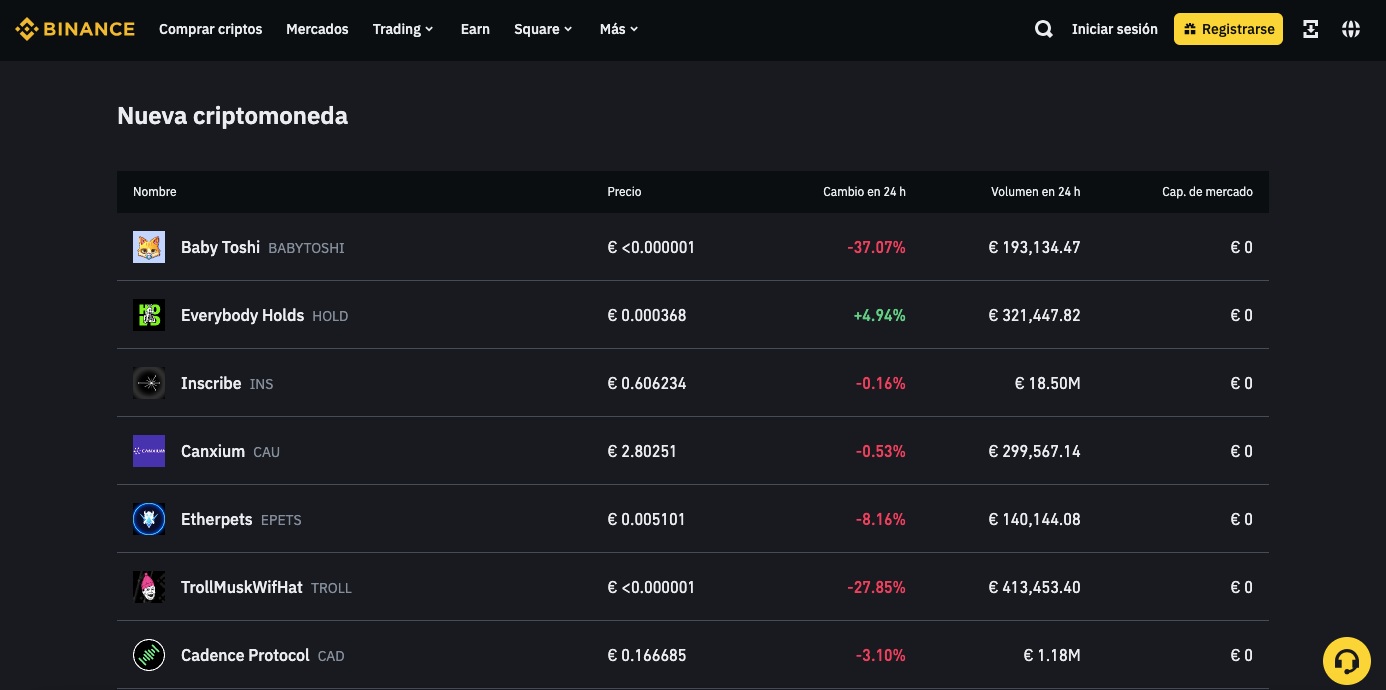Sort by Precio column header
Image resolution: width=1386 pixels, height=690 pixels.
[x=624, y=191]
